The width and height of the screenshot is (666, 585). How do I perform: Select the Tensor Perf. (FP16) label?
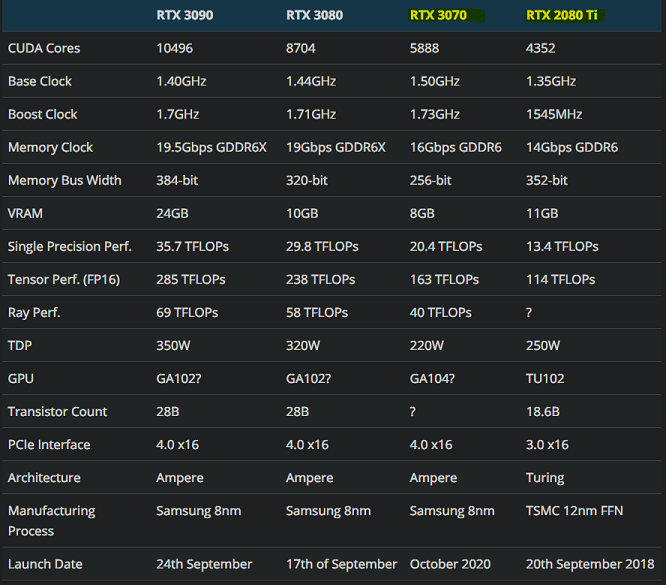pyautogui.click(x=64, y=280)
